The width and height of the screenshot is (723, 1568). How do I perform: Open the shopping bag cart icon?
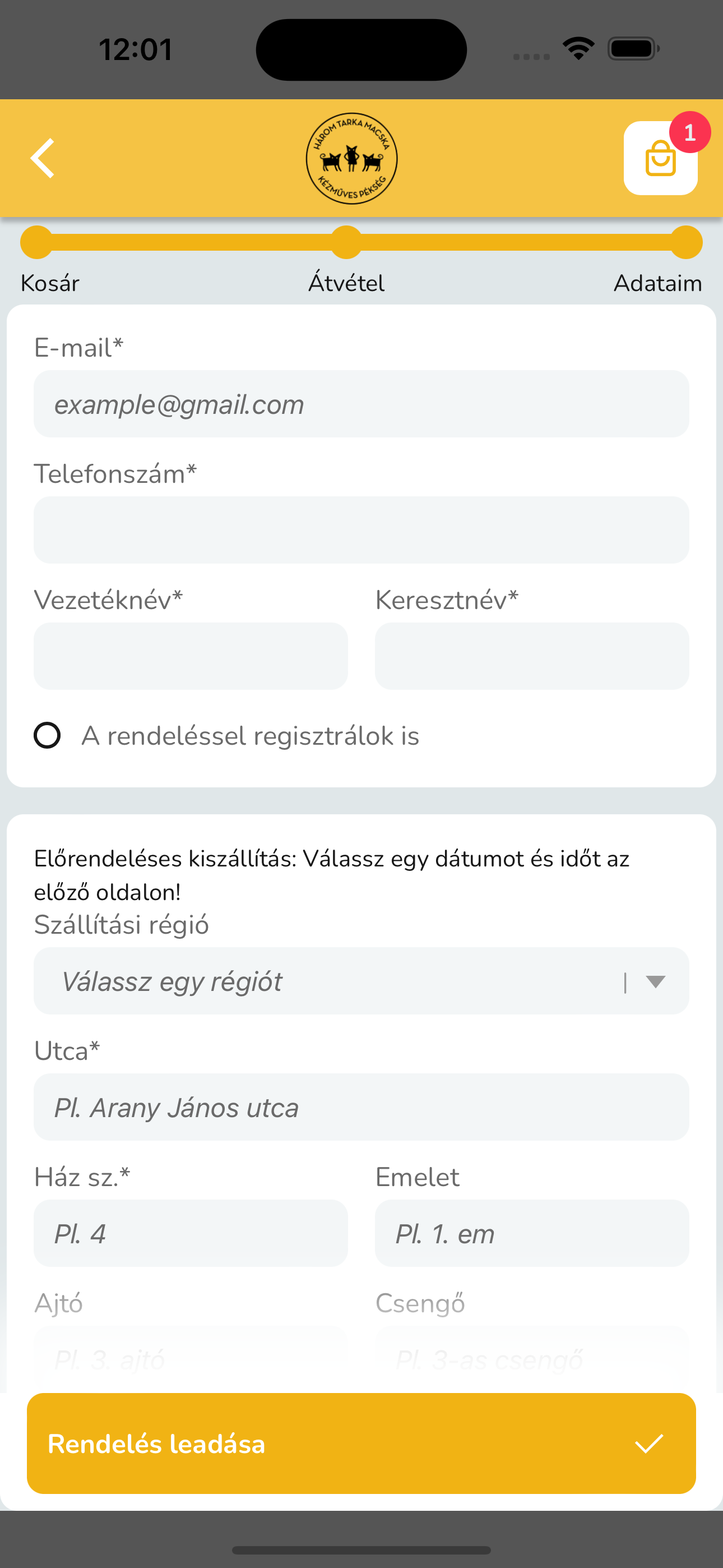pyautogui.click(x=660, y=158)
